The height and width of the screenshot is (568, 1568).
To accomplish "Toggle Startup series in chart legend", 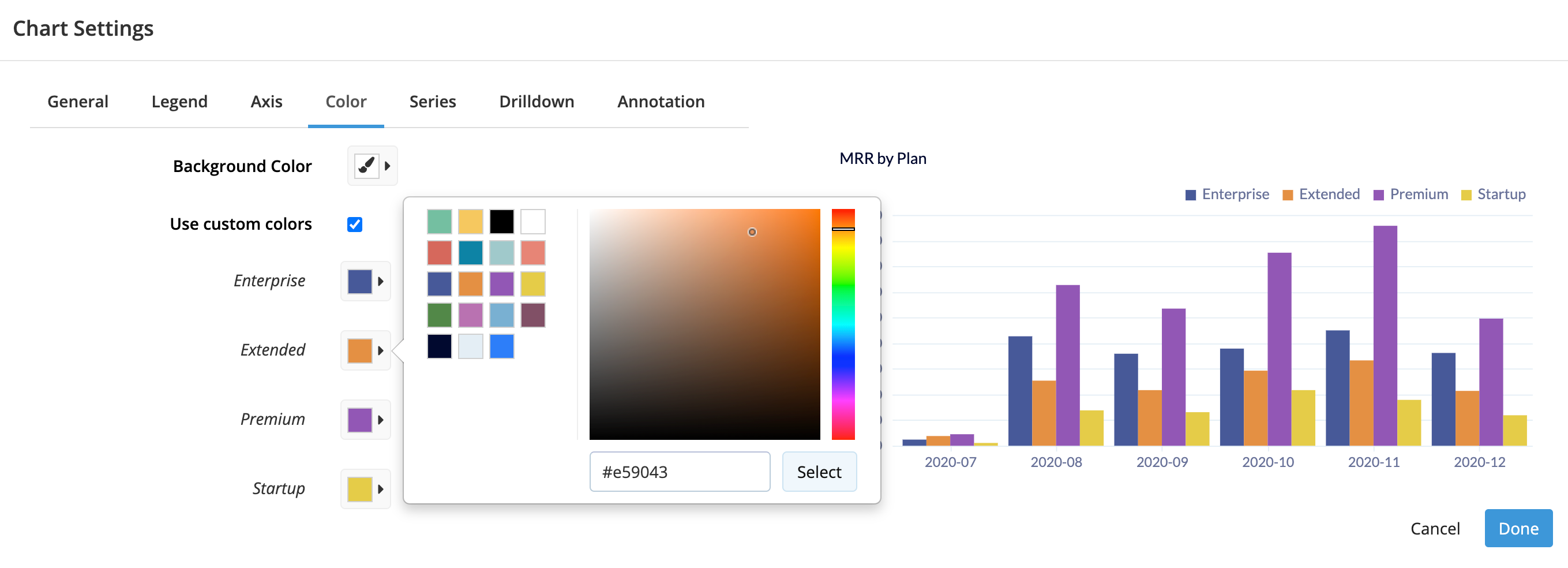I will (x=1493, y=194).
